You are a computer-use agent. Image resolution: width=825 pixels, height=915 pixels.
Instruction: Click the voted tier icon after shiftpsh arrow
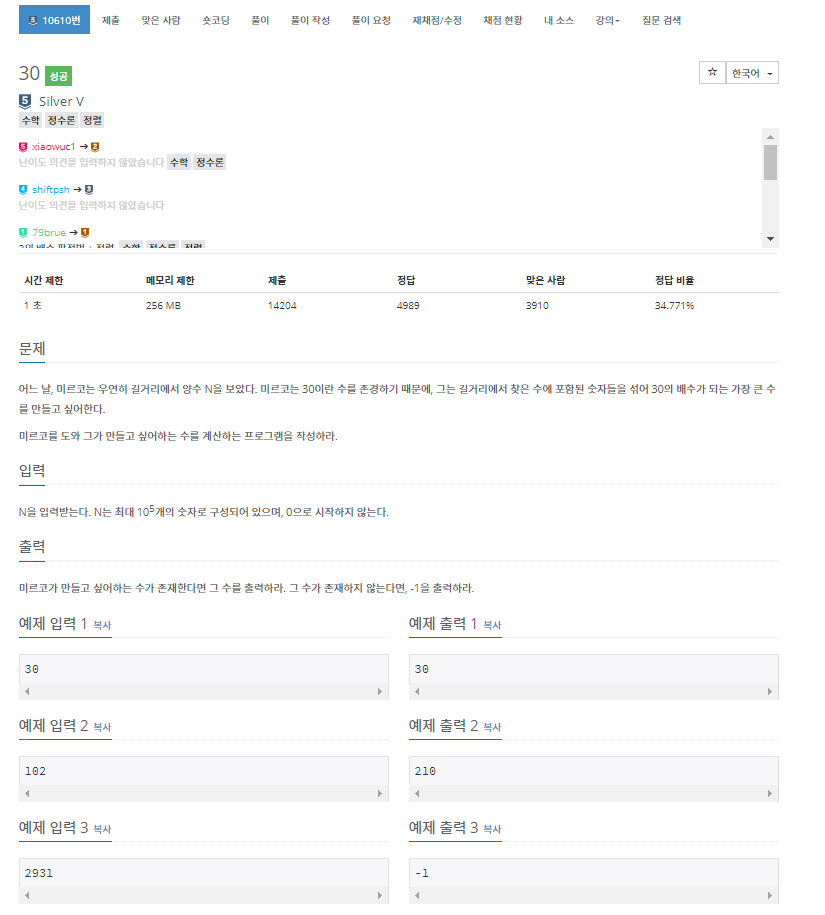(89, 190)
